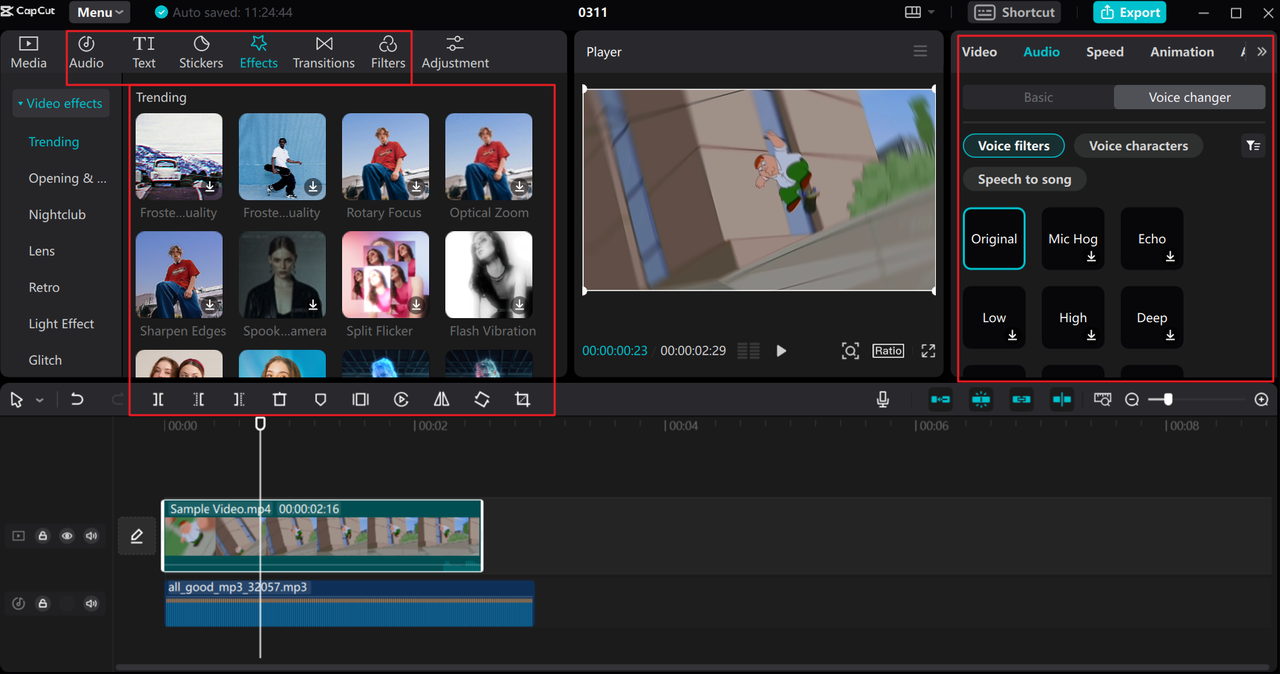Click the Rotate icon in timeline toolbar
Screen dimensions: 1280x674
pyautogui.click(x=482, y=399)
